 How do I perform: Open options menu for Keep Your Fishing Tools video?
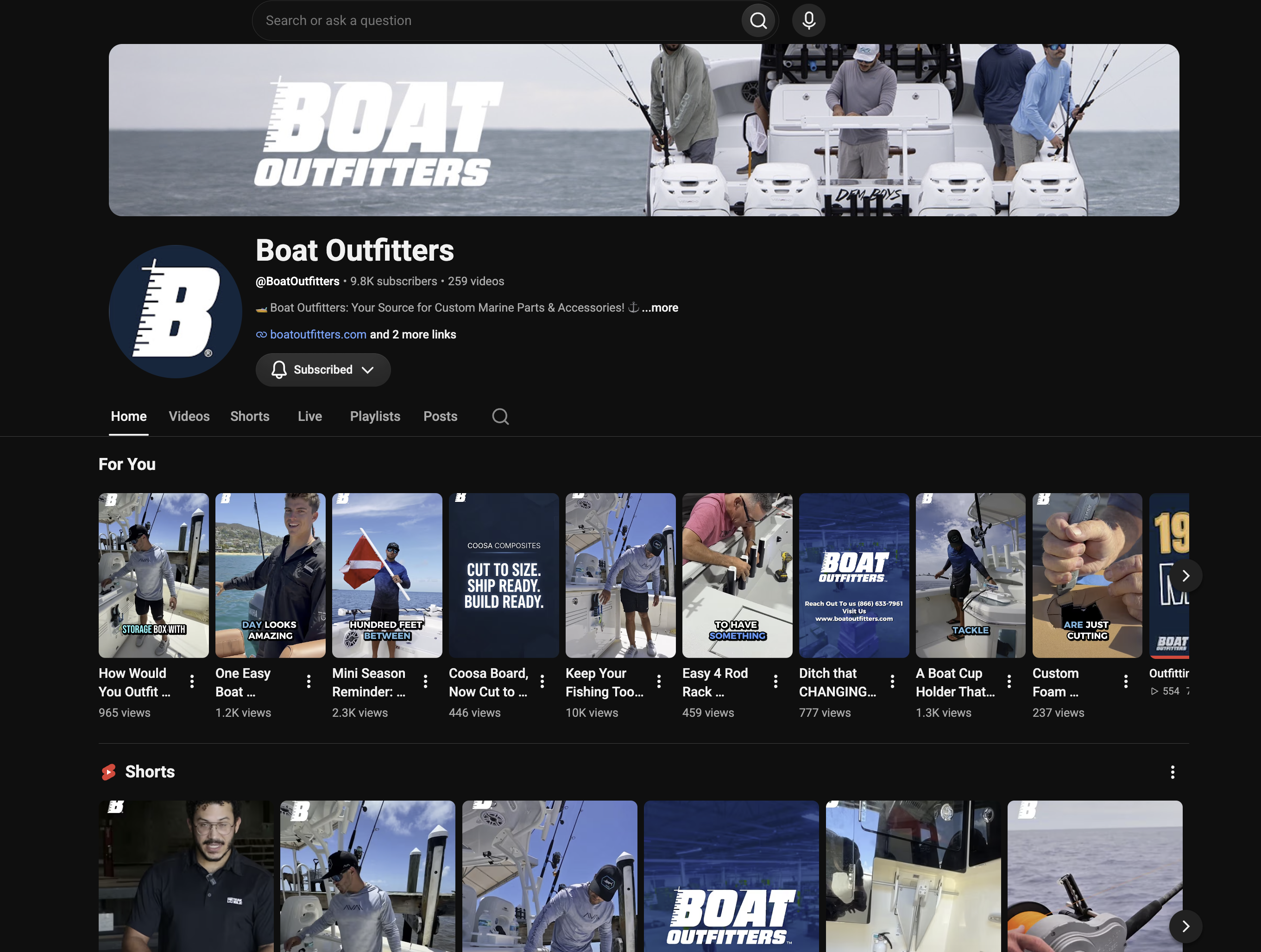(x=659, y=682)
